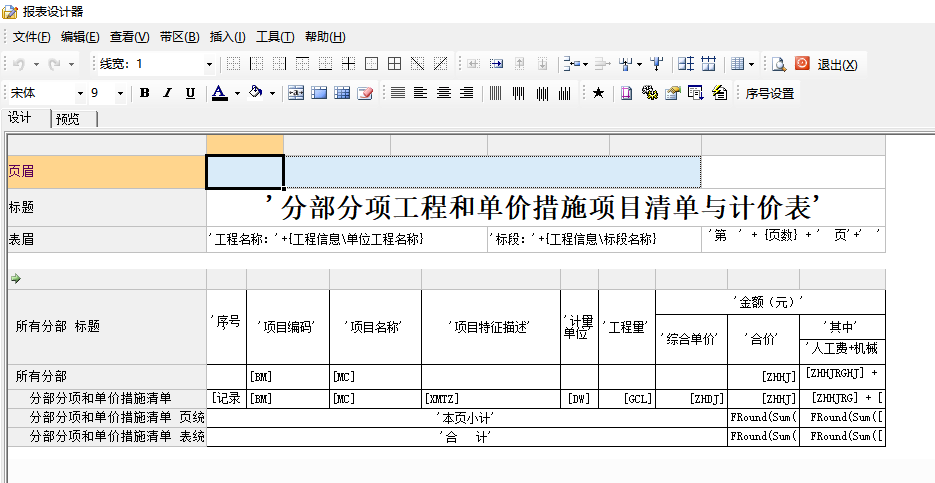
Task: Center text horizontally
Action: (444, 93)
